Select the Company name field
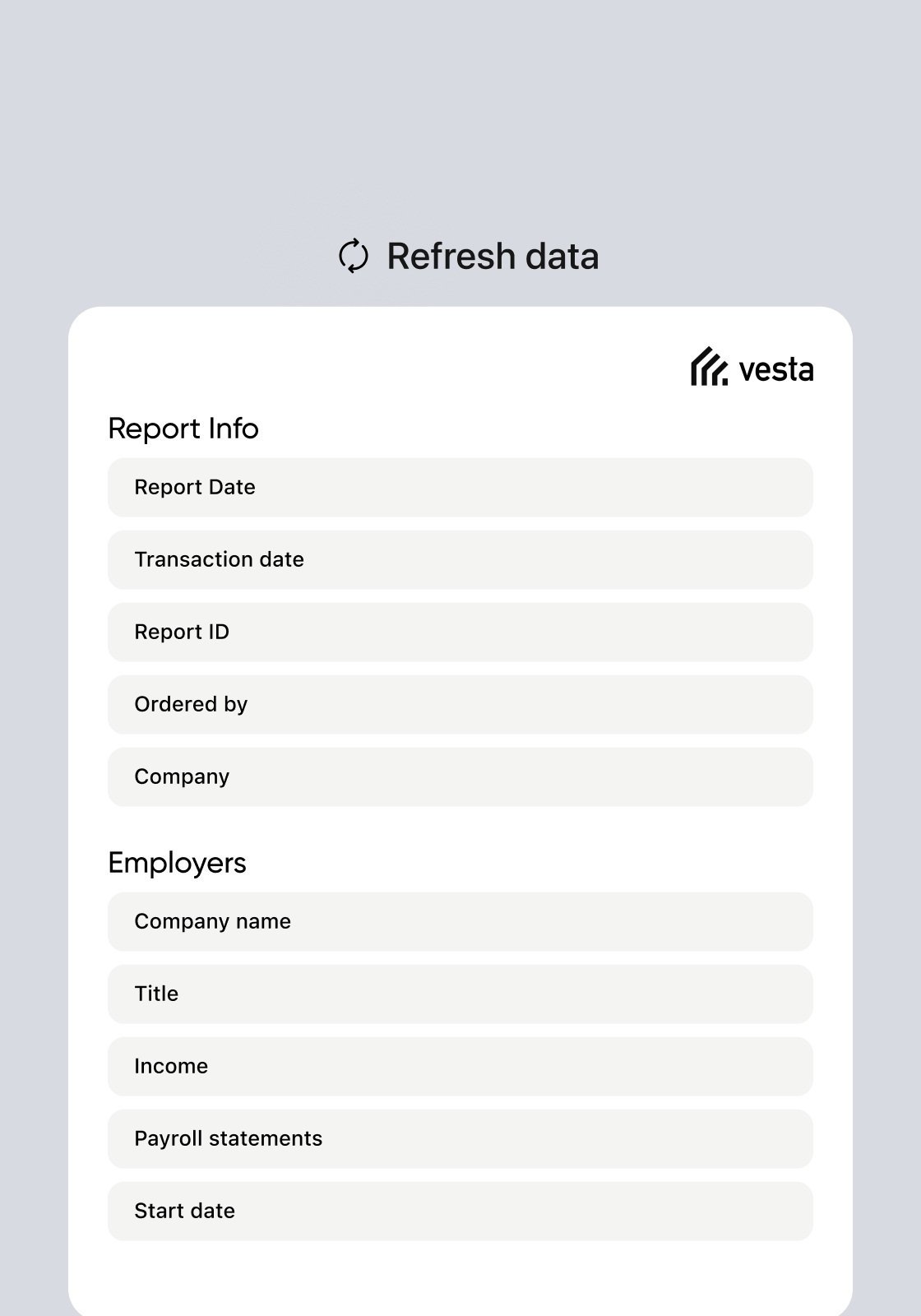 [460, 922]
